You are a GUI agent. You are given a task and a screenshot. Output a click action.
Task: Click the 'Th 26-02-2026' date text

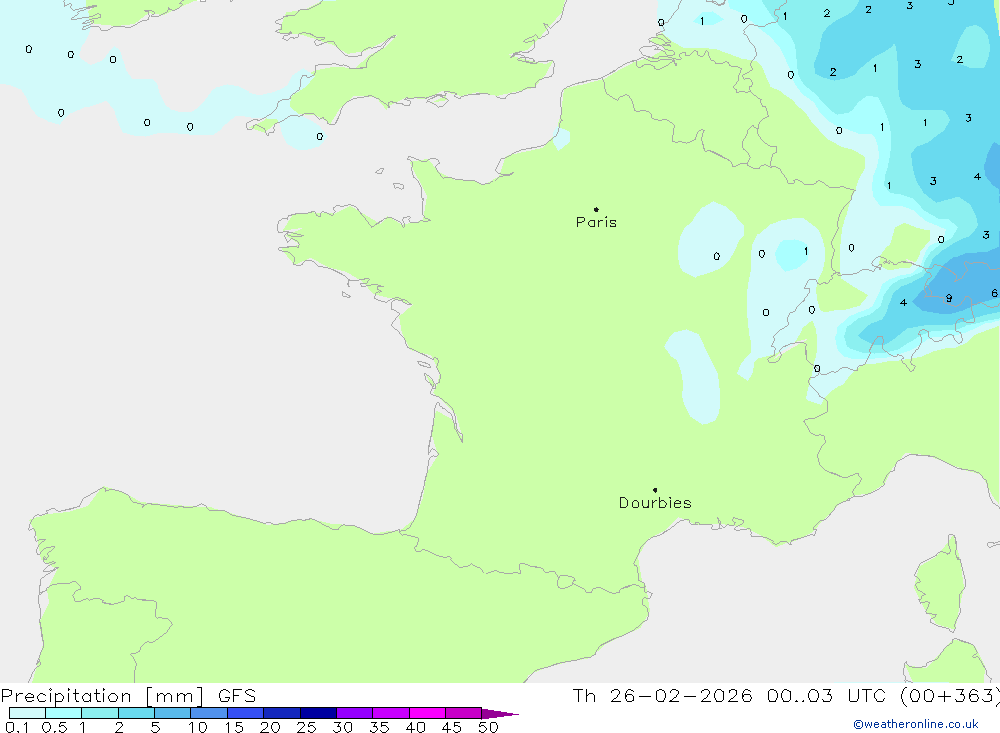662,696
